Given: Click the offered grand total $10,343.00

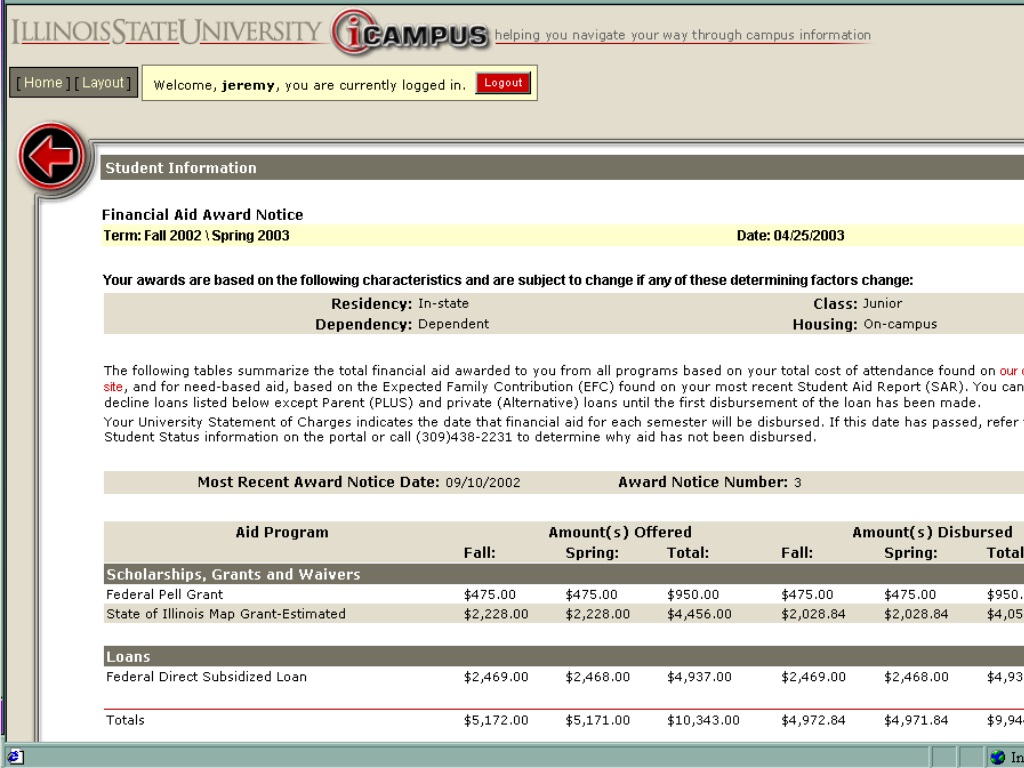Looking at the screenshot, I should [x=703, y=720].
